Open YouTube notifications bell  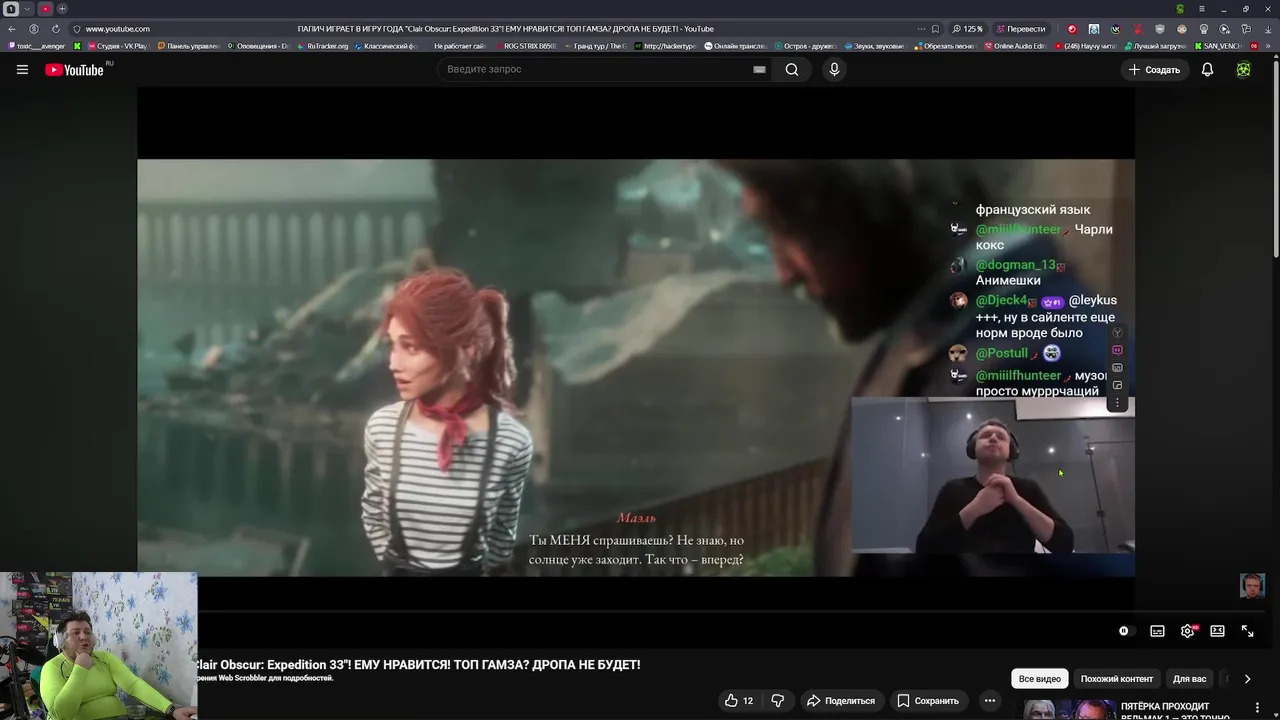(1207, 70)
